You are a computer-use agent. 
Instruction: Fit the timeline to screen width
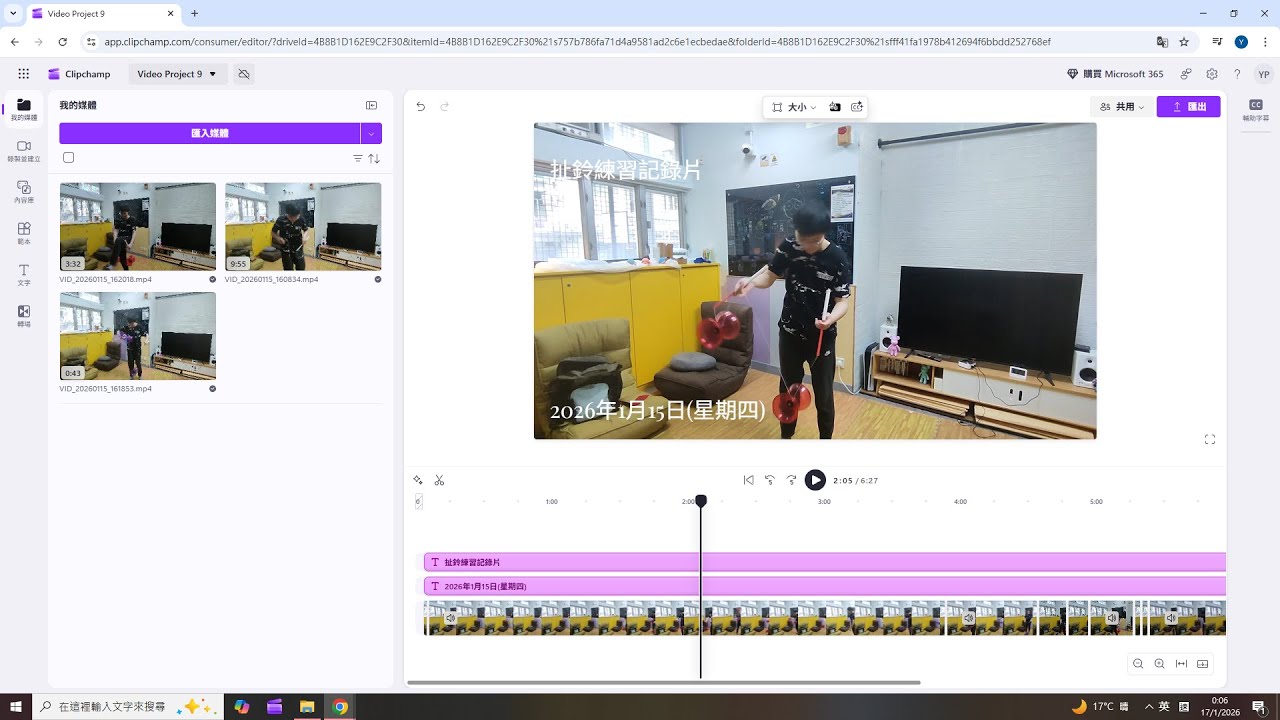(x=1181, y=664)
